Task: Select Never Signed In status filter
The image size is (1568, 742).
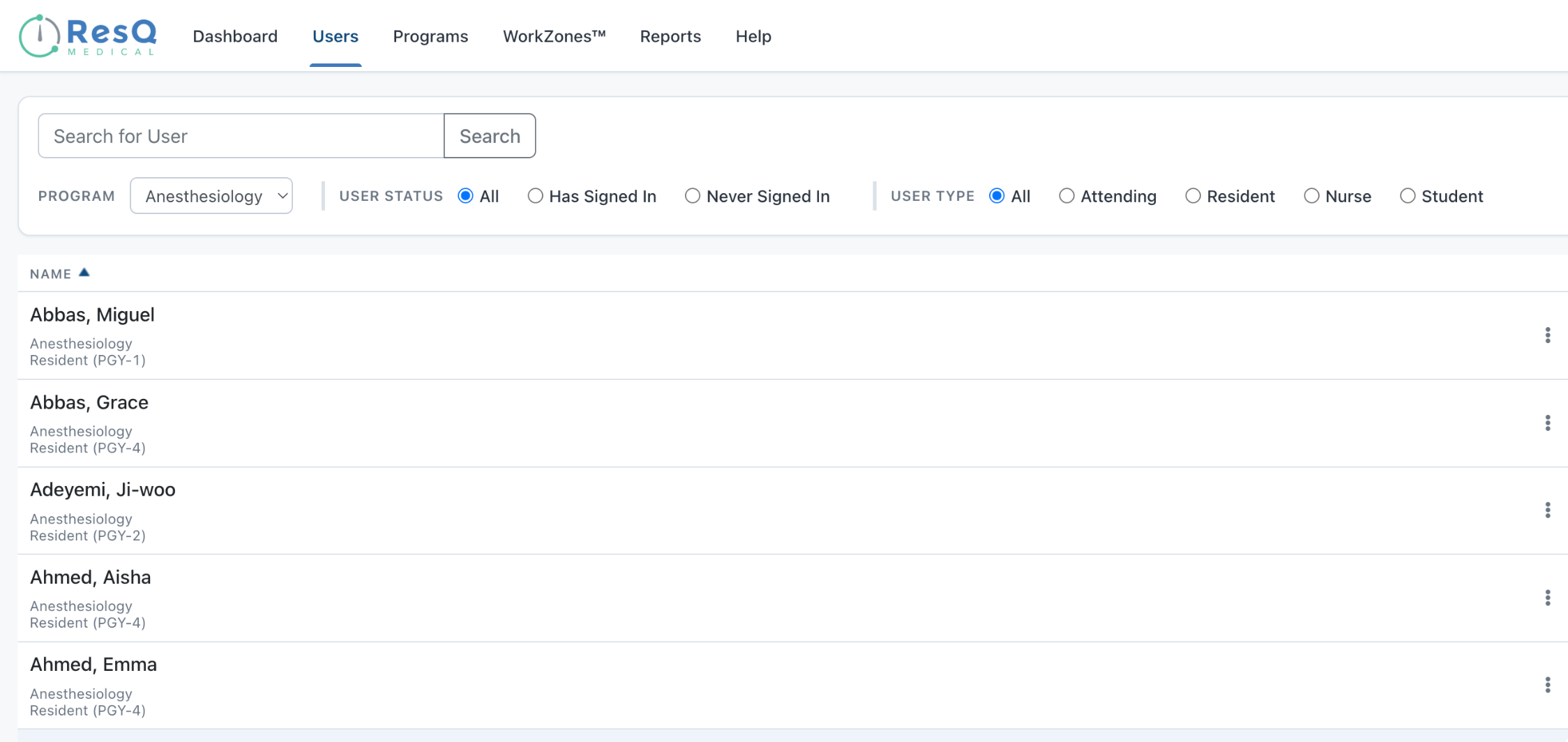Action: pyautogui.click(x=692, y=196)
